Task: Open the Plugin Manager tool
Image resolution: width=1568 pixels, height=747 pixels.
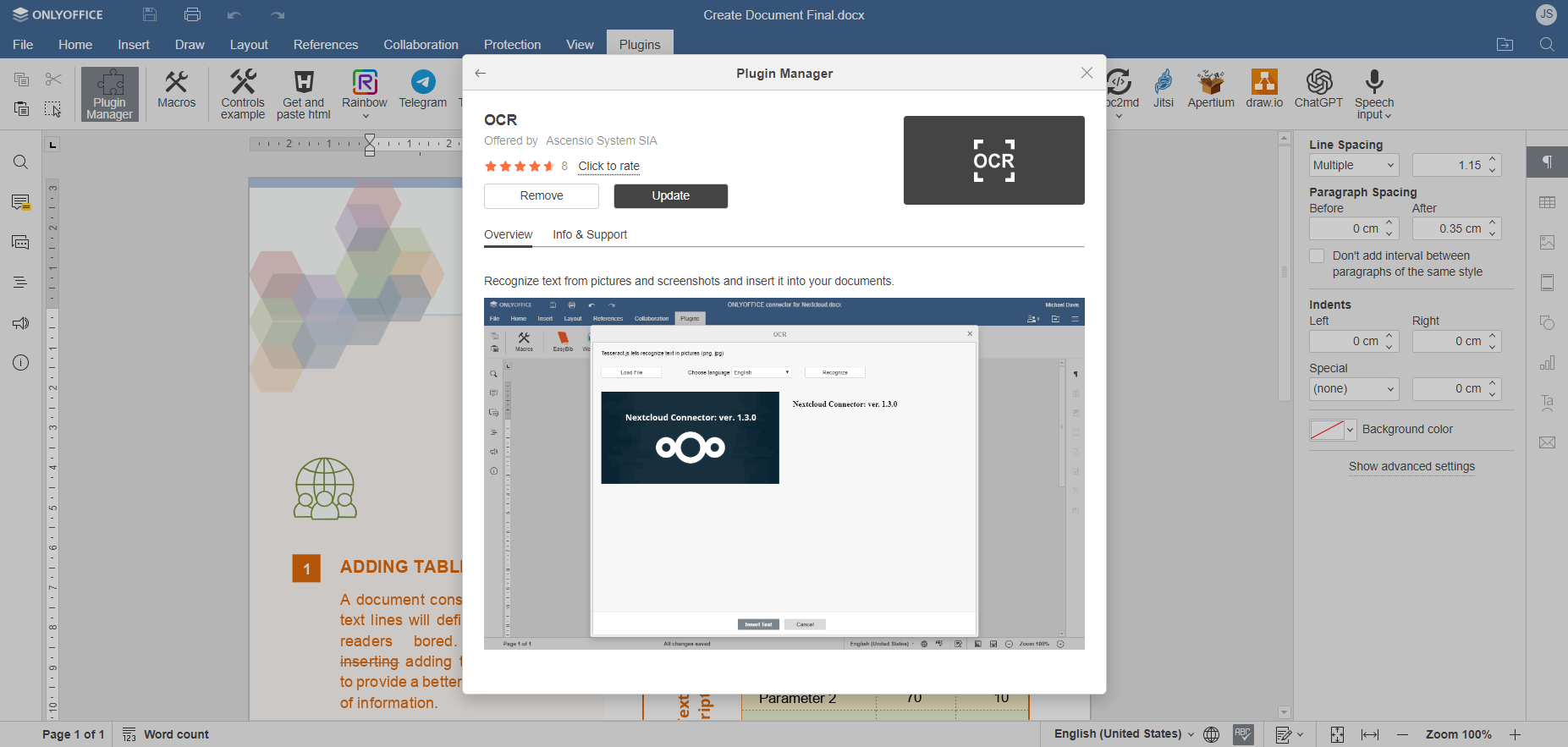Action: [110, 94]
